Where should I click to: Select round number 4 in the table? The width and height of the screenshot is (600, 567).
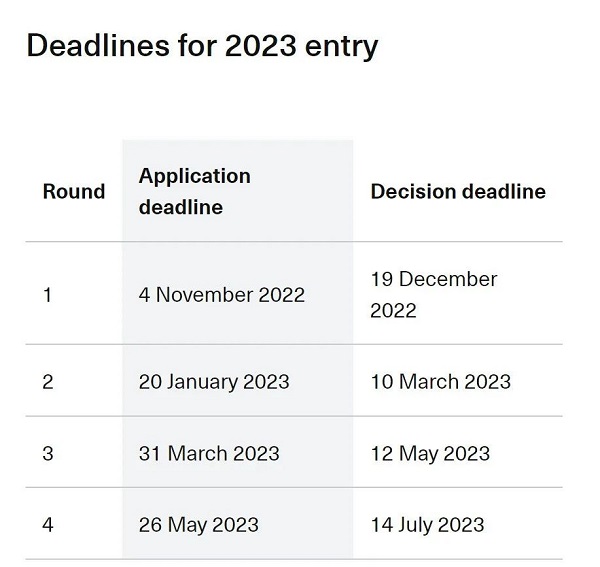tap(48, 524)
